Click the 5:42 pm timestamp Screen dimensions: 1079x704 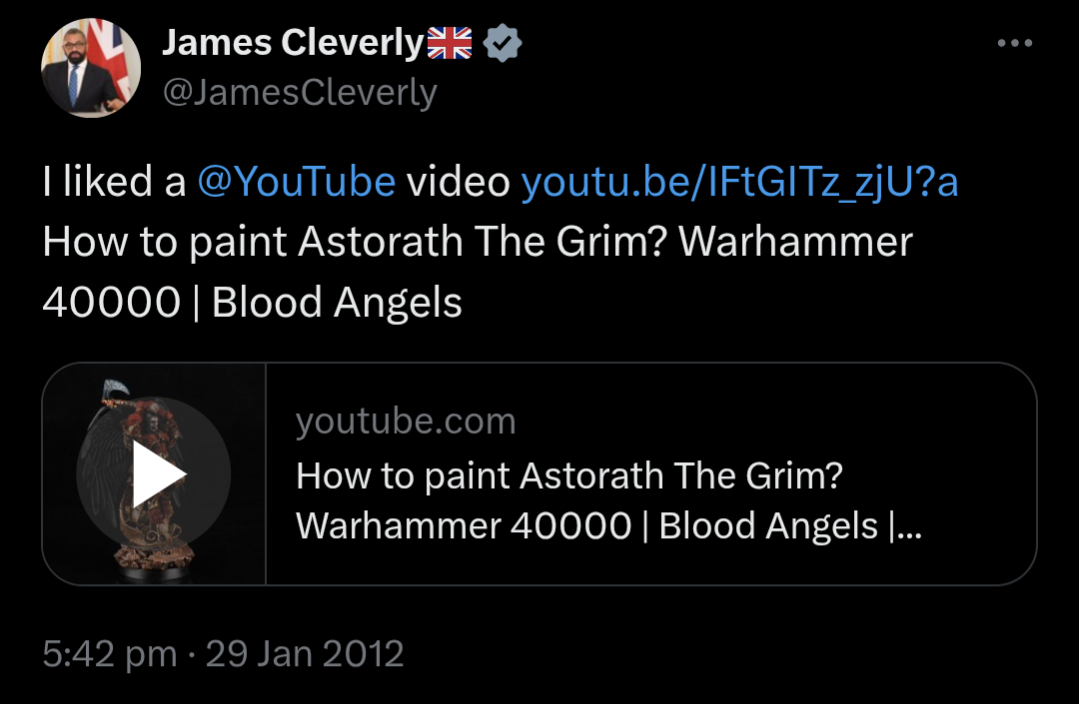click(x=110, y=653)
